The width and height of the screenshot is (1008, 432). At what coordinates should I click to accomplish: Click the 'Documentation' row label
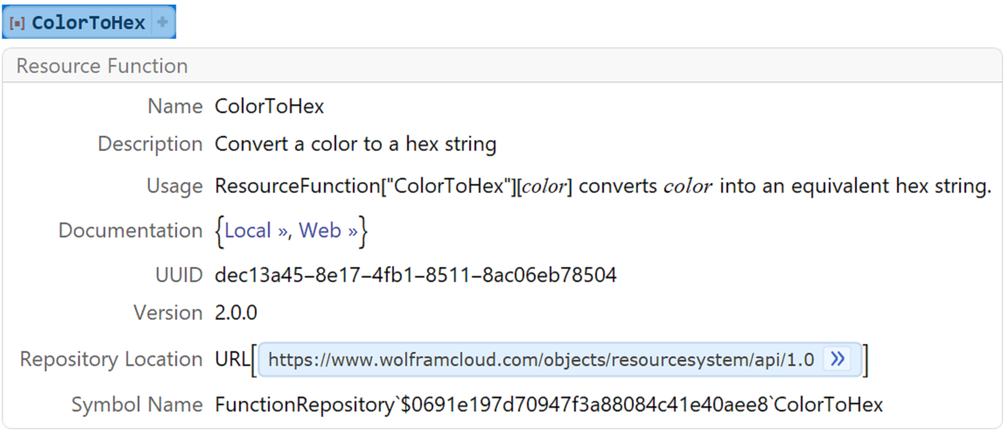click(130, 231)
